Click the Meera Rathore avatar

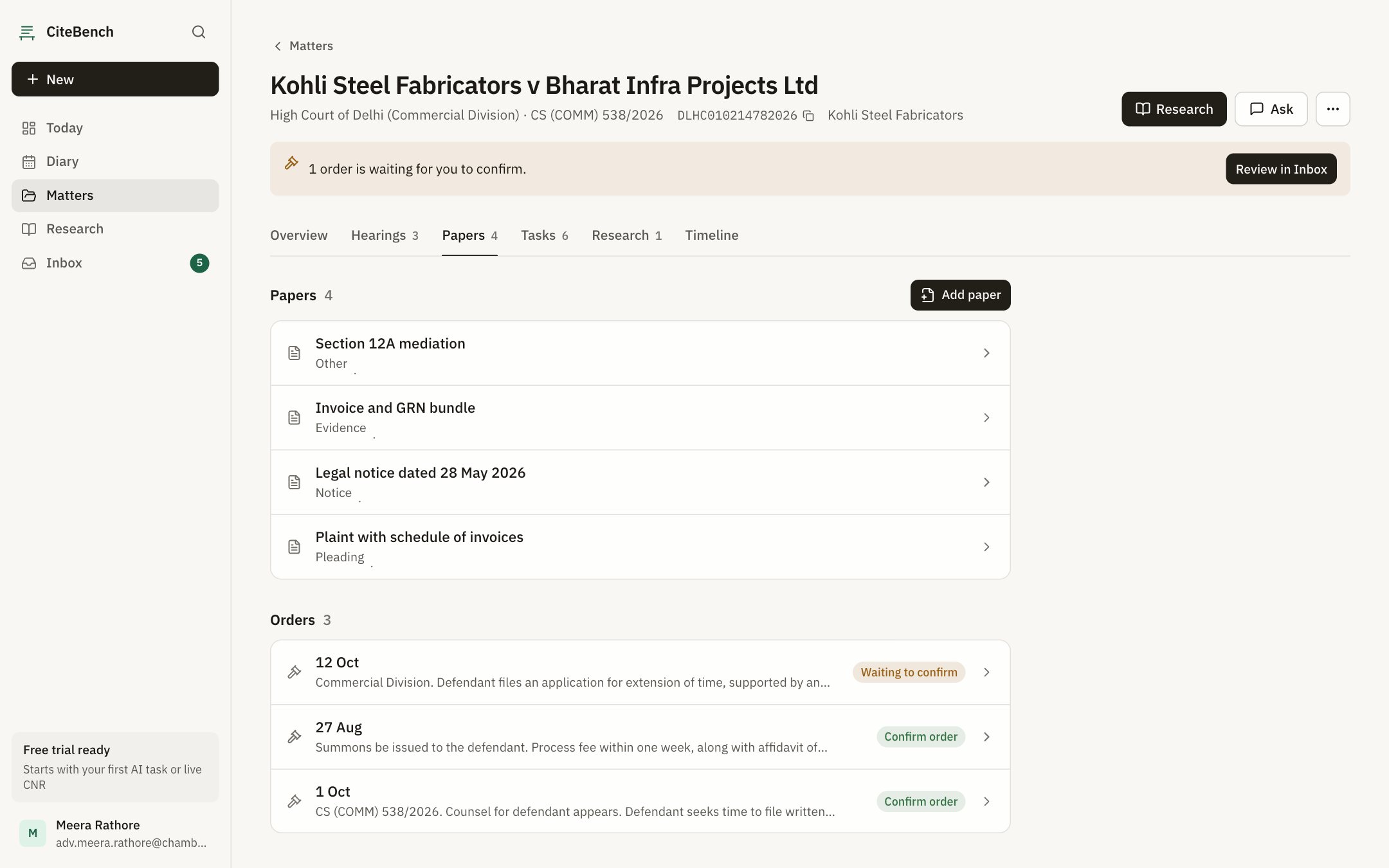(x=33, y=833)
